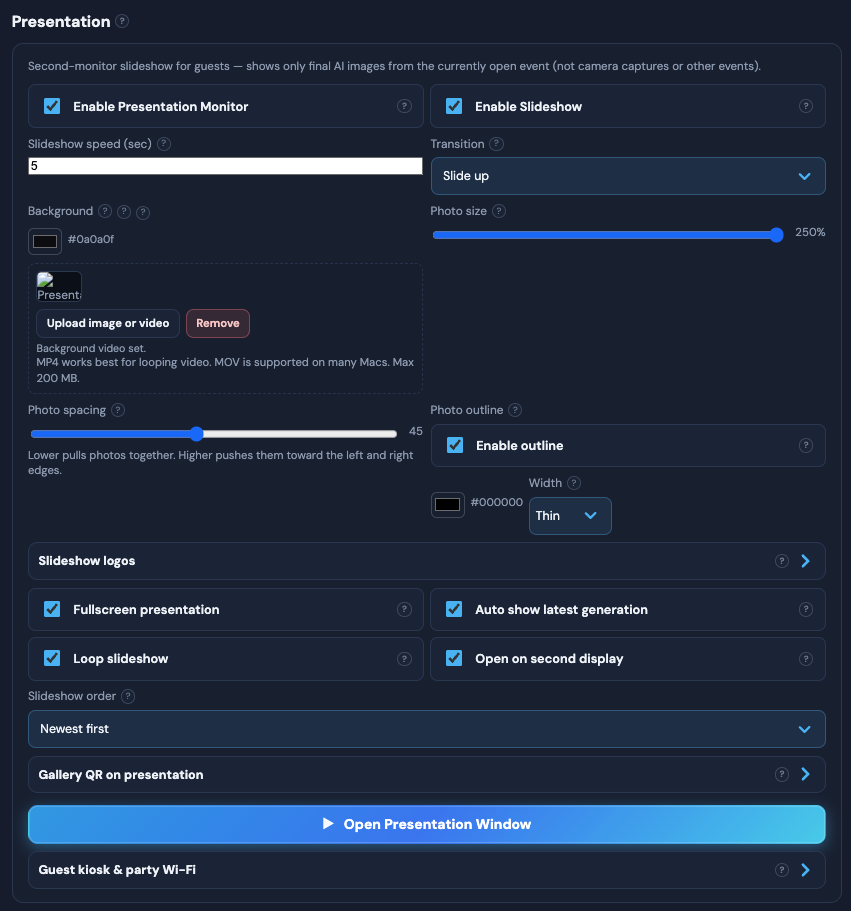Open the outline Width dropdown set to Thin
Viewport: 851px width, 911px height.
tap(570, 516)
